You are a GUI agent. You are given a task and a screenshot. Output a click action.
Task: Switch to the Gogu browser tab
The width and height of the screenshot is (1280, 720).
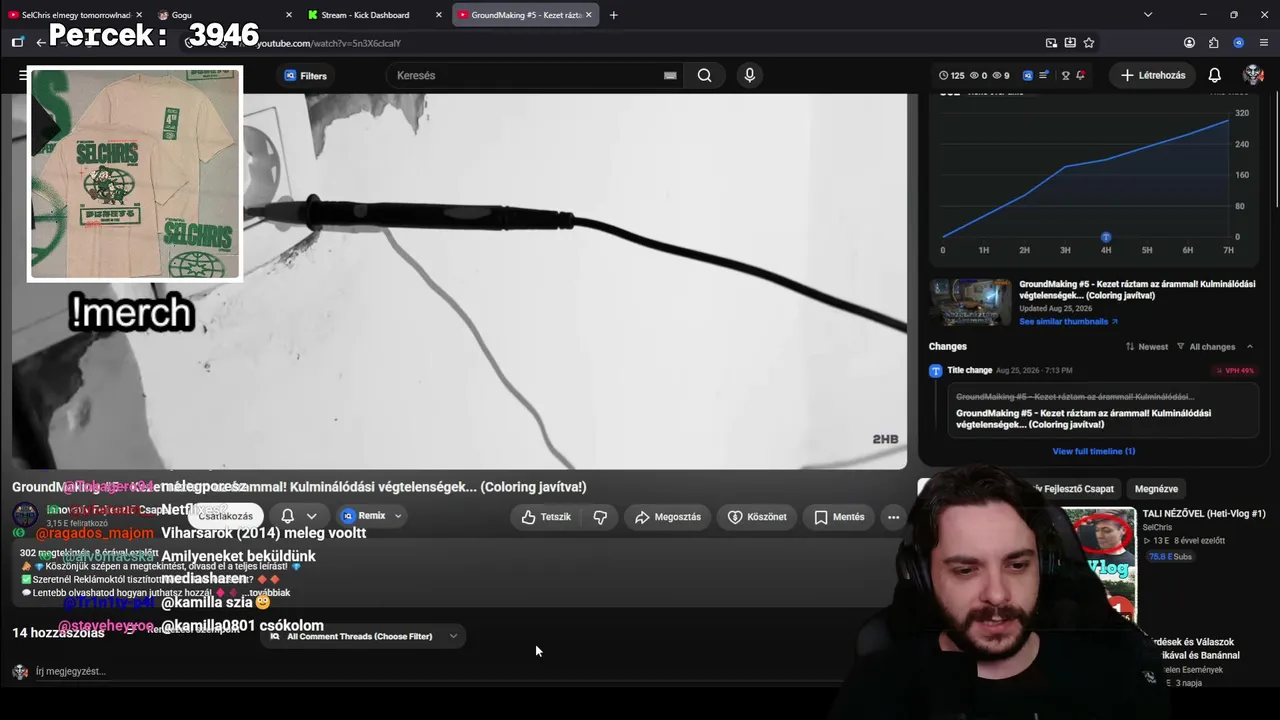click(x=224, y=15)
